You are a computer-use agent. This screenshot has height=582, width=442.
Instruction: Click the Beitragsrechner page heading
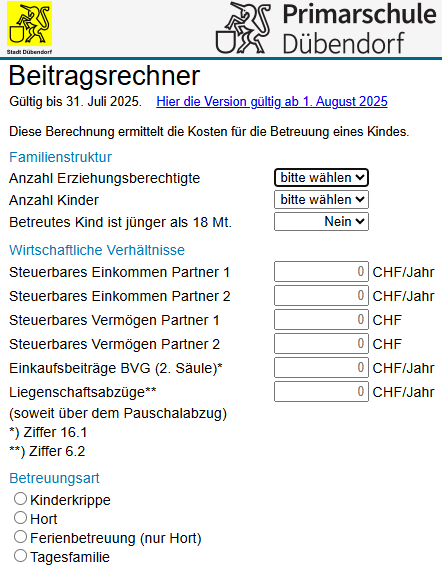click(x=104, y=76)
